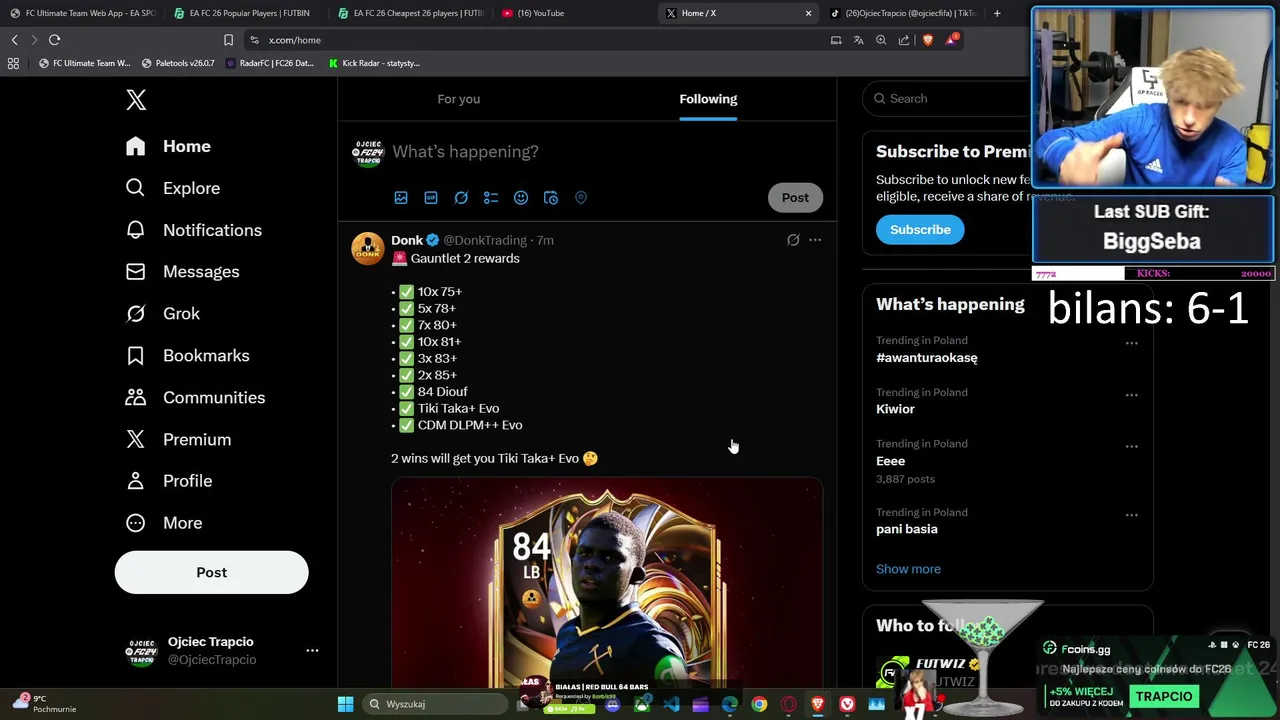Close the Home / X browser tab
The height and width of the screenshot is (720, 1280).
[808, 13]
